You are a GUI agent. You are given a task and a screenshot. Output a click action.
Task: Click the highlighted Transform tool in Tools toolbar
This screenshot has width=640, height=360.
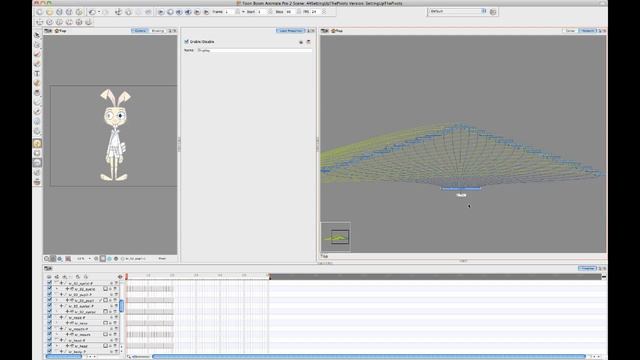[37, 143]
